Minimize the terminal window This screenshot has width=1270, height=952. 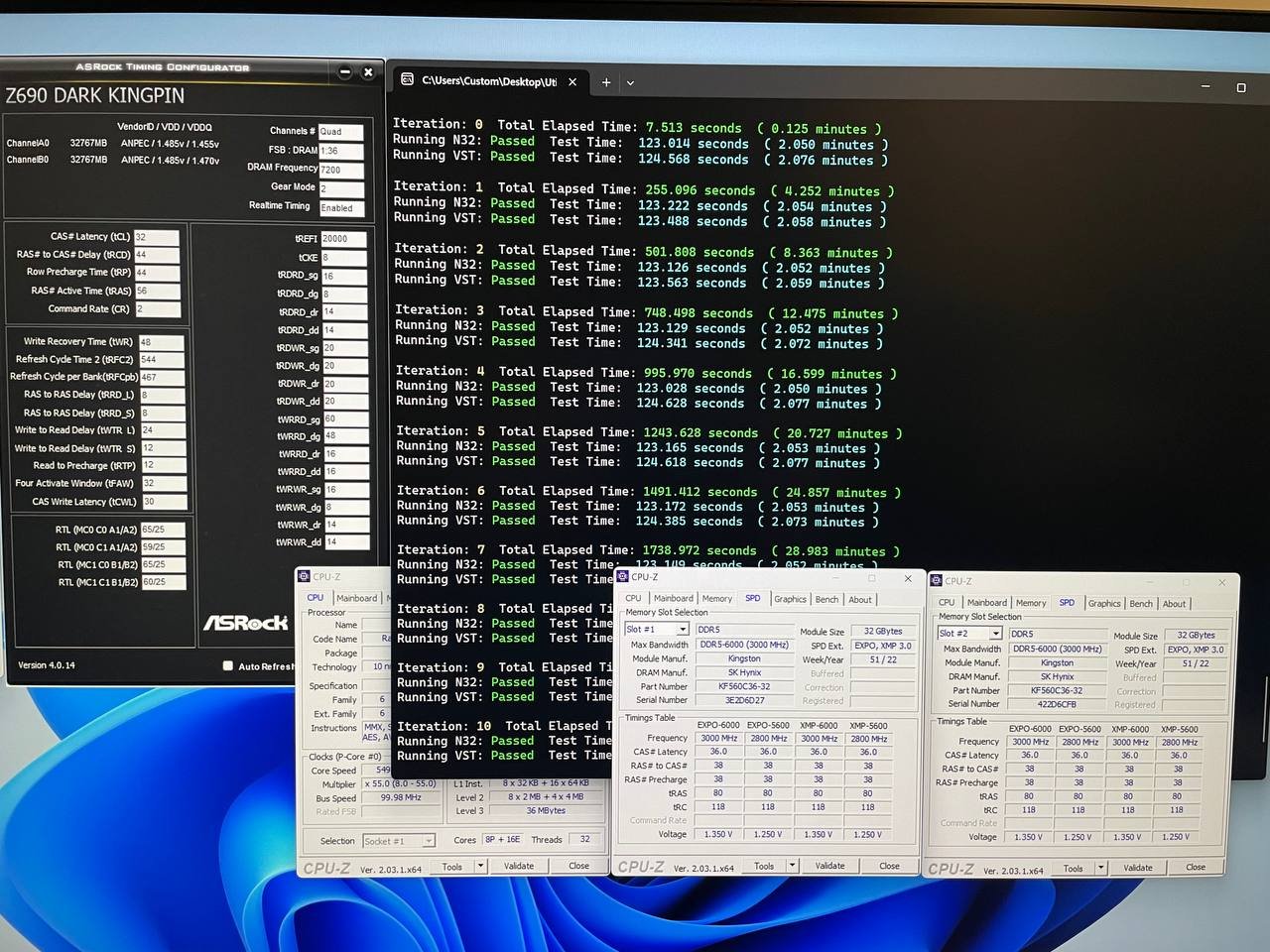click(x=1206, y=86)
